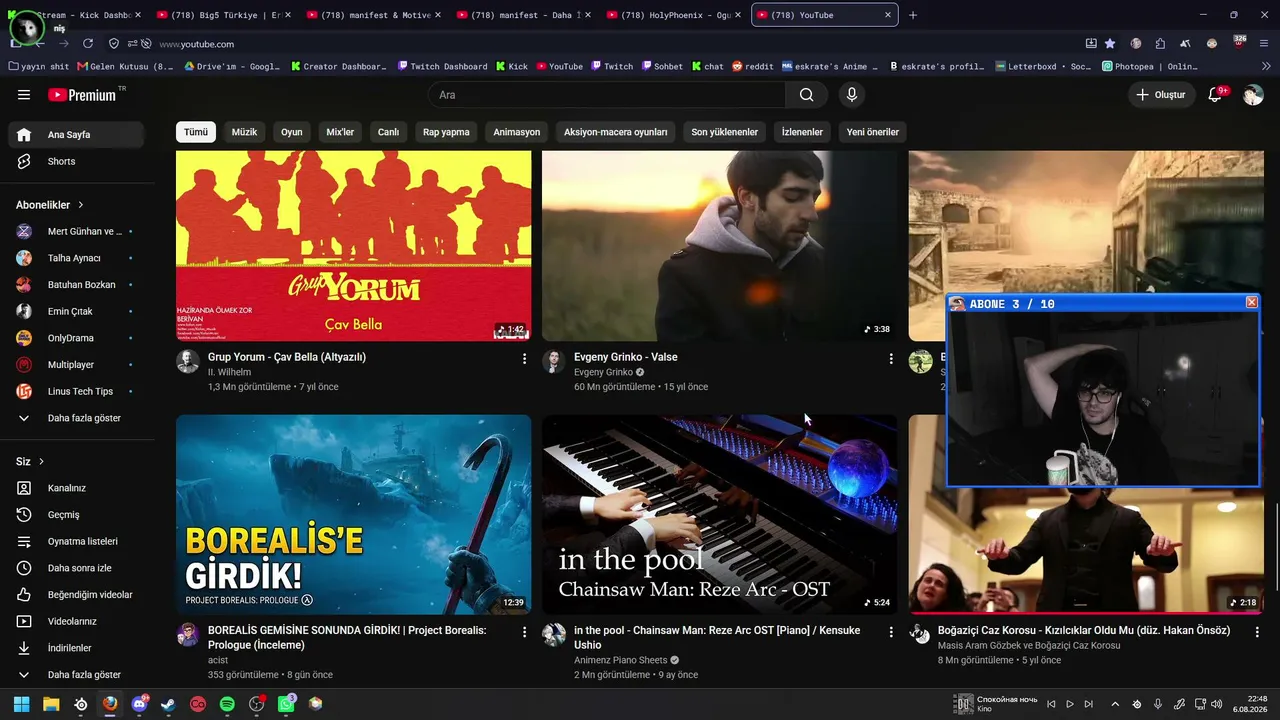Reload the page in the browser toolbar
Screen dimensions: 1280x720
tap(88, 44)
